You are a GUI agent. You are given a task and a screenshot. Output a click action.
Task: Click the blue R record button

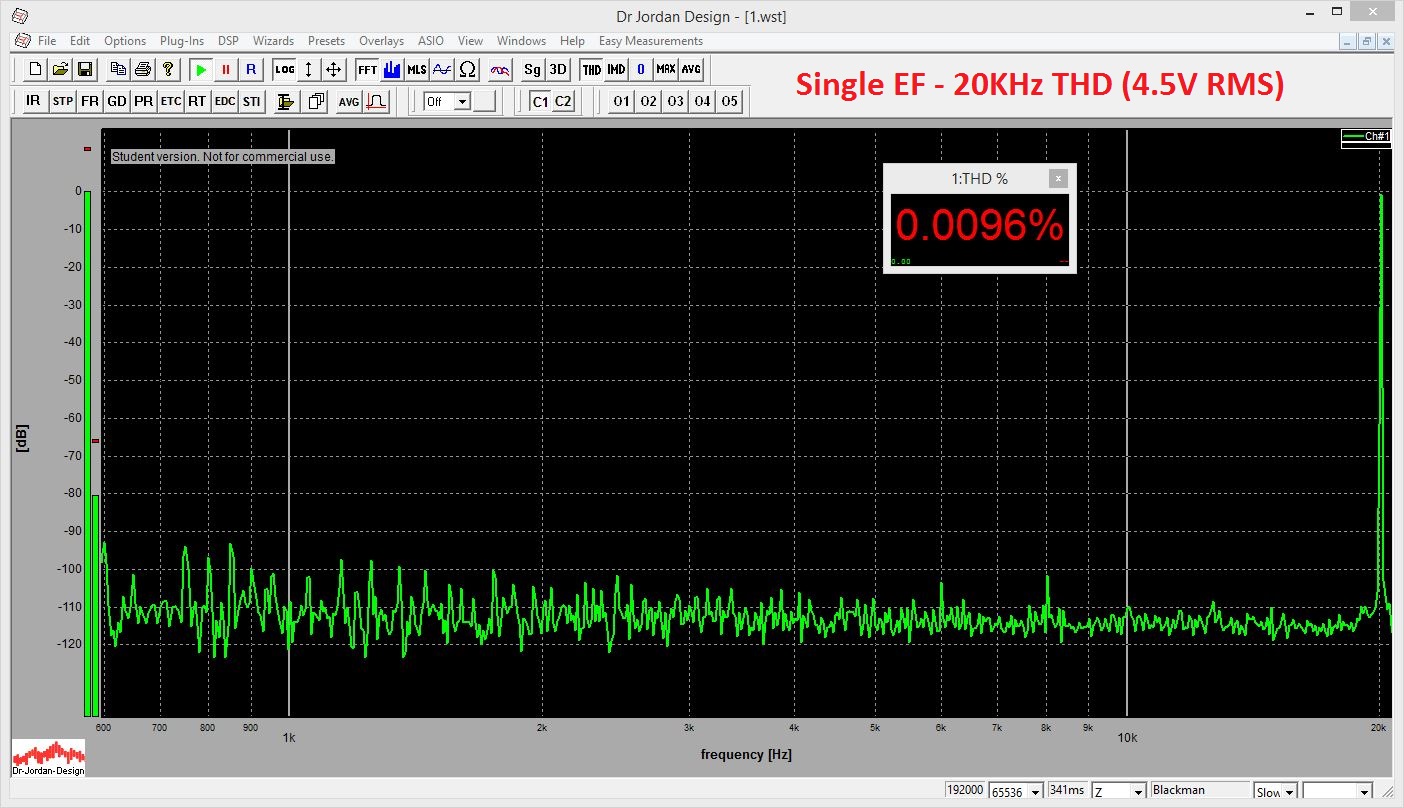[251, 69]
